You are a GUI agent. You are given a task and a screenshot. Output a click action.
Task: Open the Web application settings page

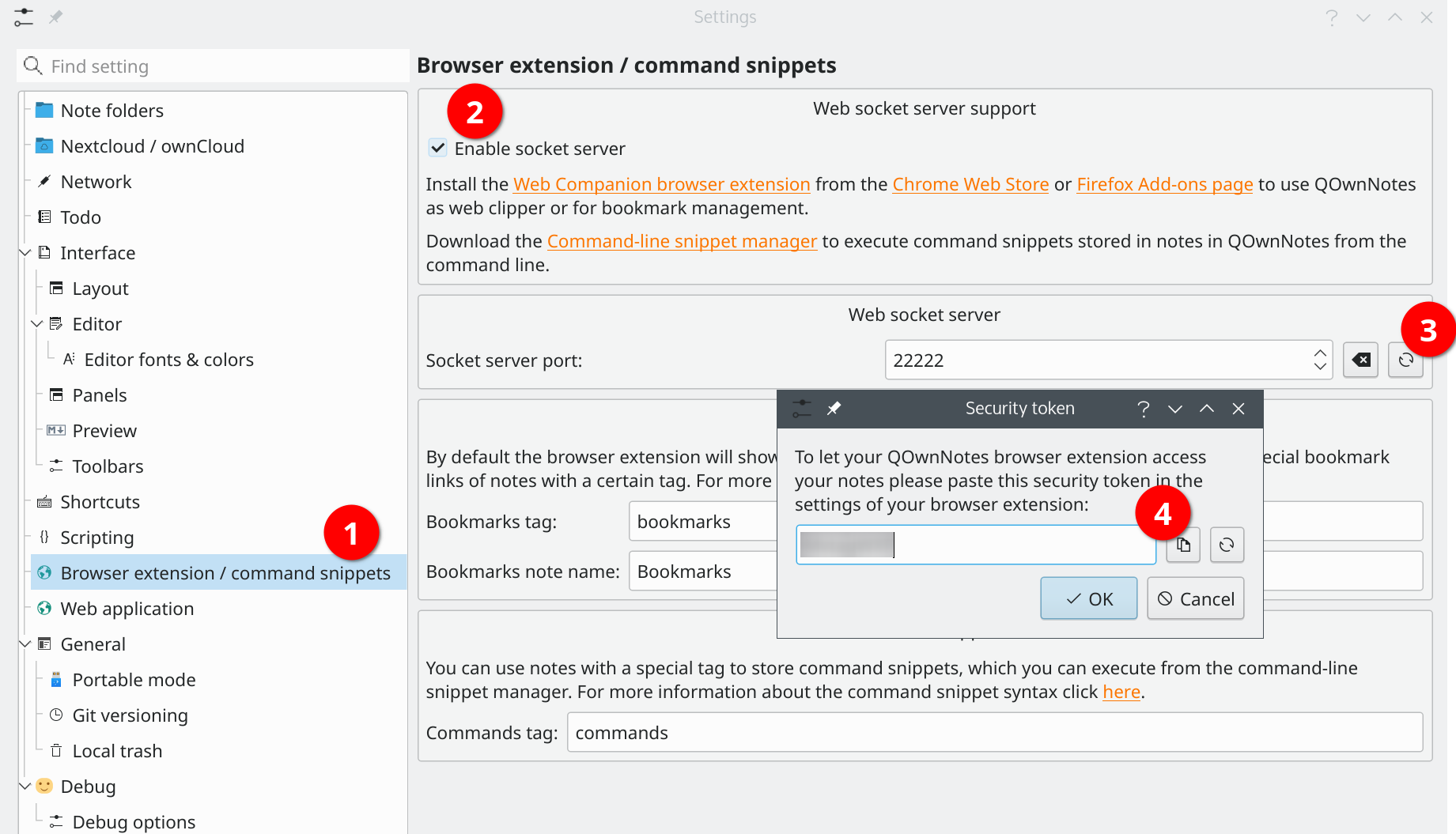tap(127, 609)
